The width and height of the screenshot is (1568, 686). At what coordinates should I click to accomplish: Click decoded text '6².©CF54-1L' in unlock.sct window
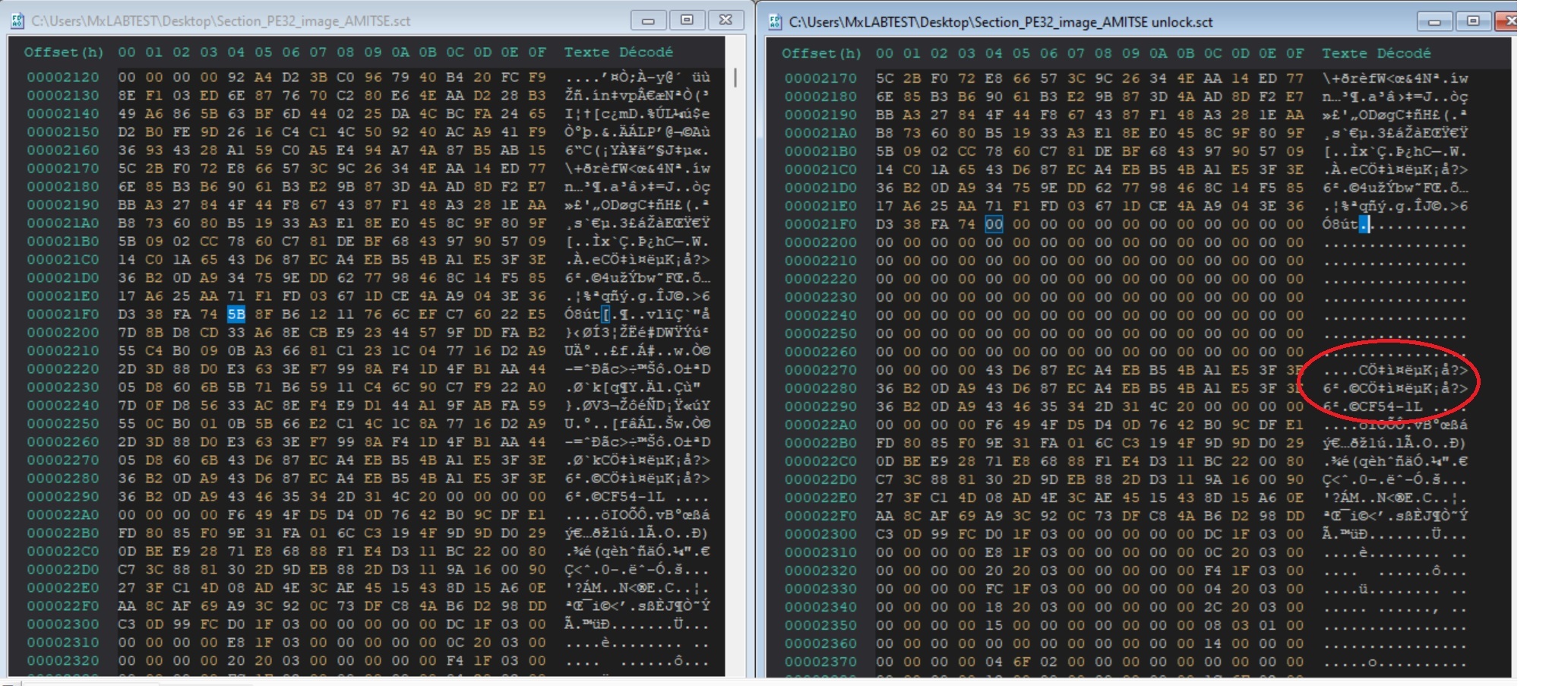pyautogui.click(x=1372, y=406)
